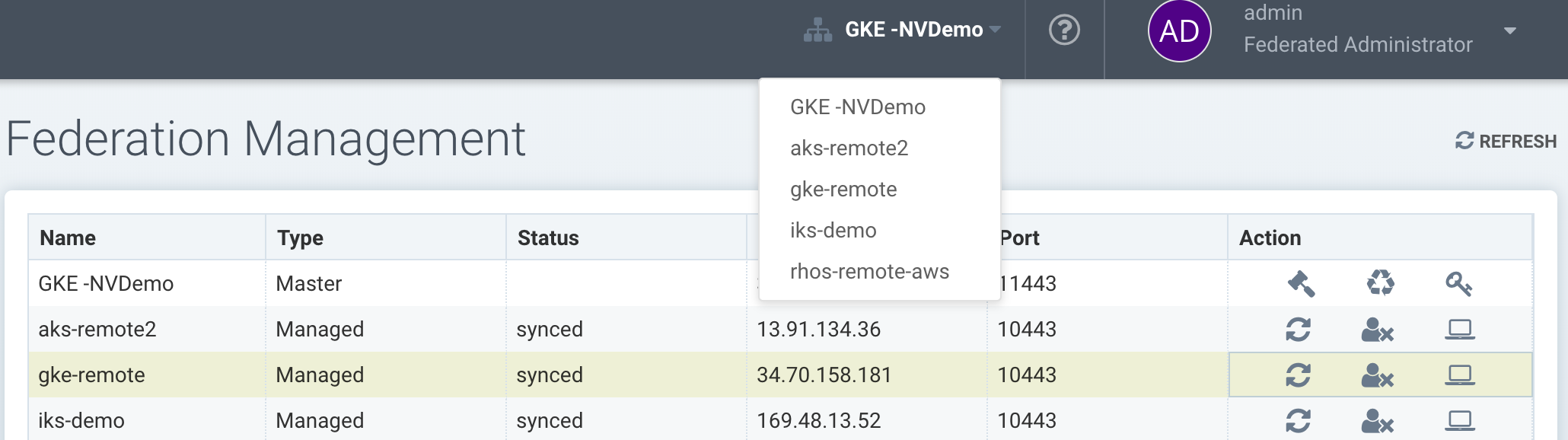Click the Name column header
This screenshot has height=440, width=1568.
68,238
